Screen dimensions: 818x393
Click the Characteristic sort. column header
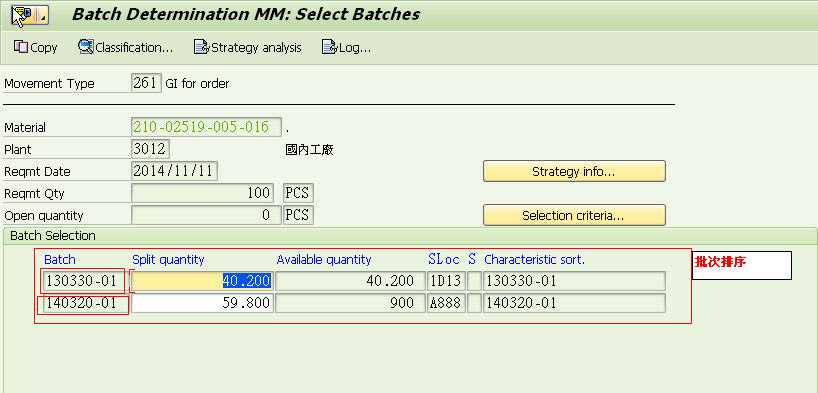coord(535,259)
